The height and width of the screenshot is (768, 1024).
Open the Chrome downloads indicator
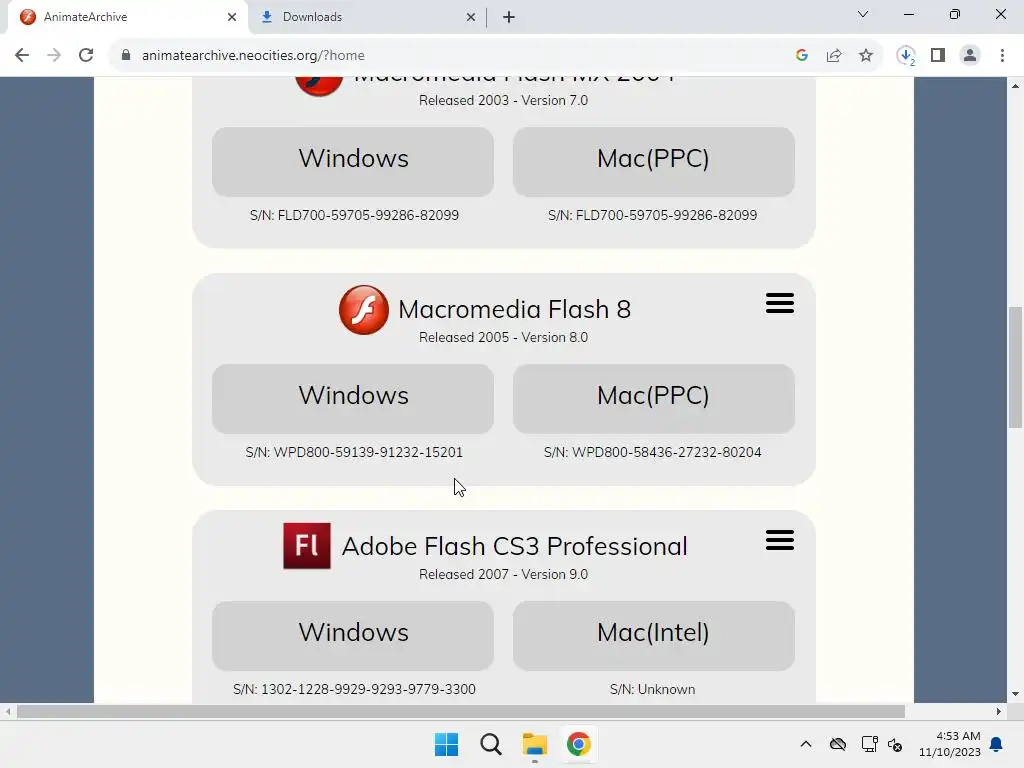[906, 56]
